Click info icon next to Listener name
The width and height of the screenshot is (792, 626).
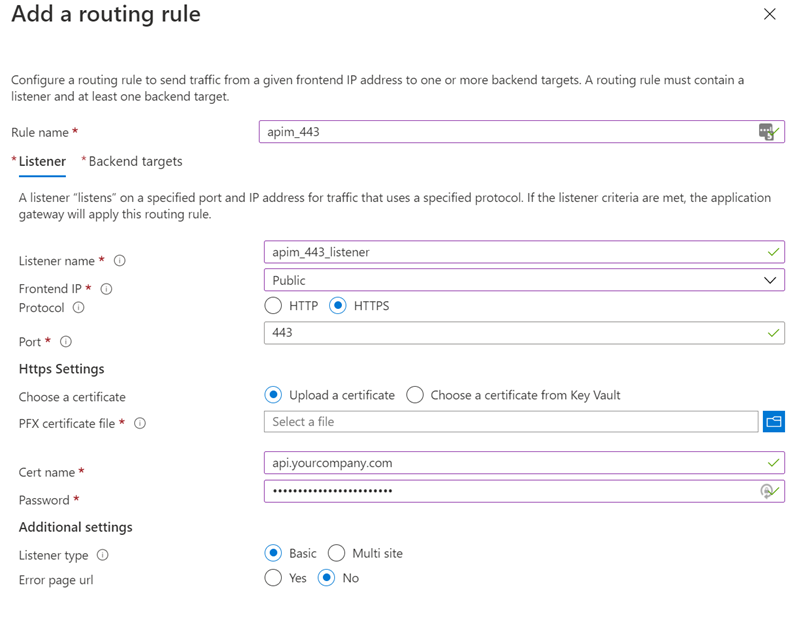click(x=120, y=261)
